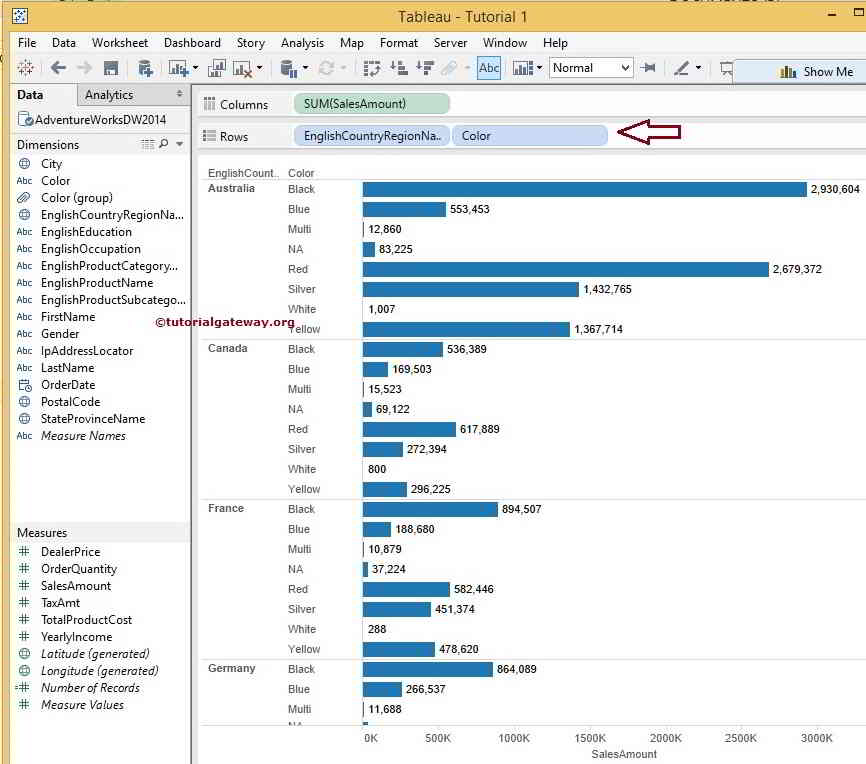Click Australia Black sales bar
This screenshot has height=764, width=866.
[x=584, y=189]
